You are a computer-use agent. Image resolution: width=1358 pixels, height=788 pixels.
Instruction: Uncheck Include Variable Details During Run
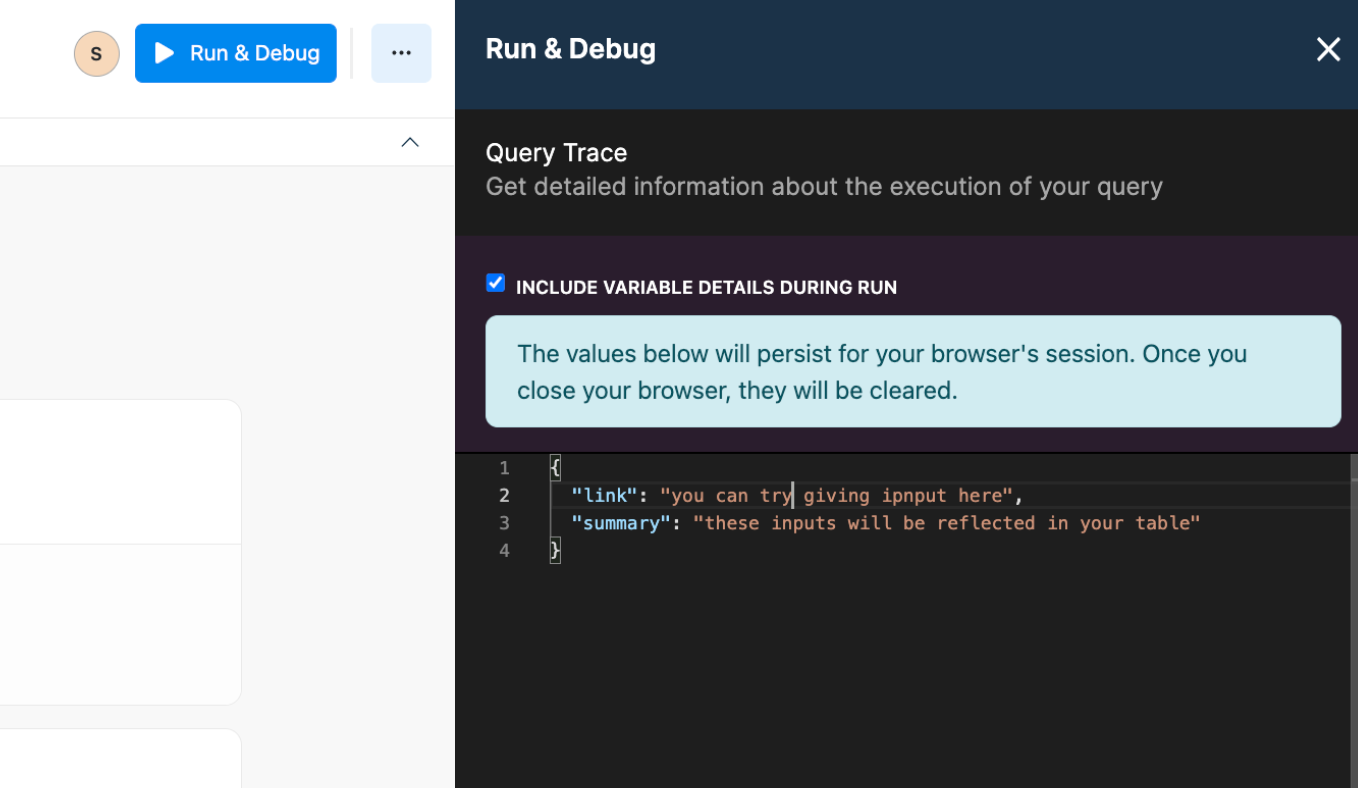point(495,283)
